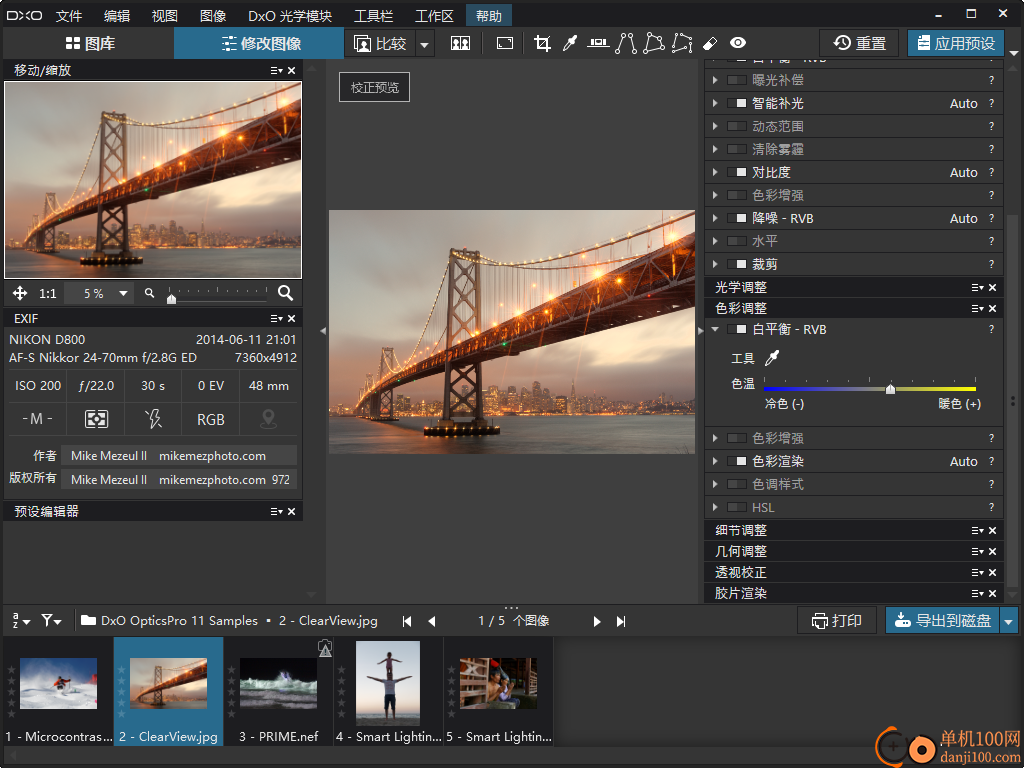Click the side-by-side compare view icon

(460, 44)
